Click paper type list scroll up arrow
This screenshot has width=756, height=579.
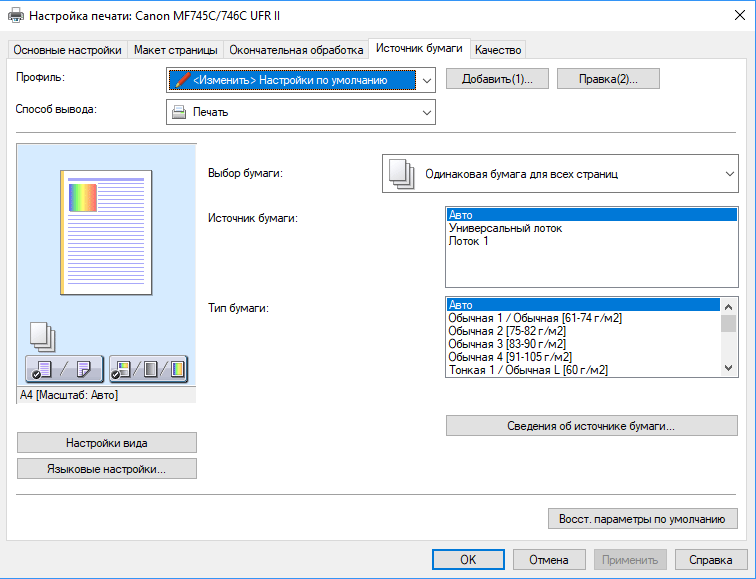click(x=729, y=307)
